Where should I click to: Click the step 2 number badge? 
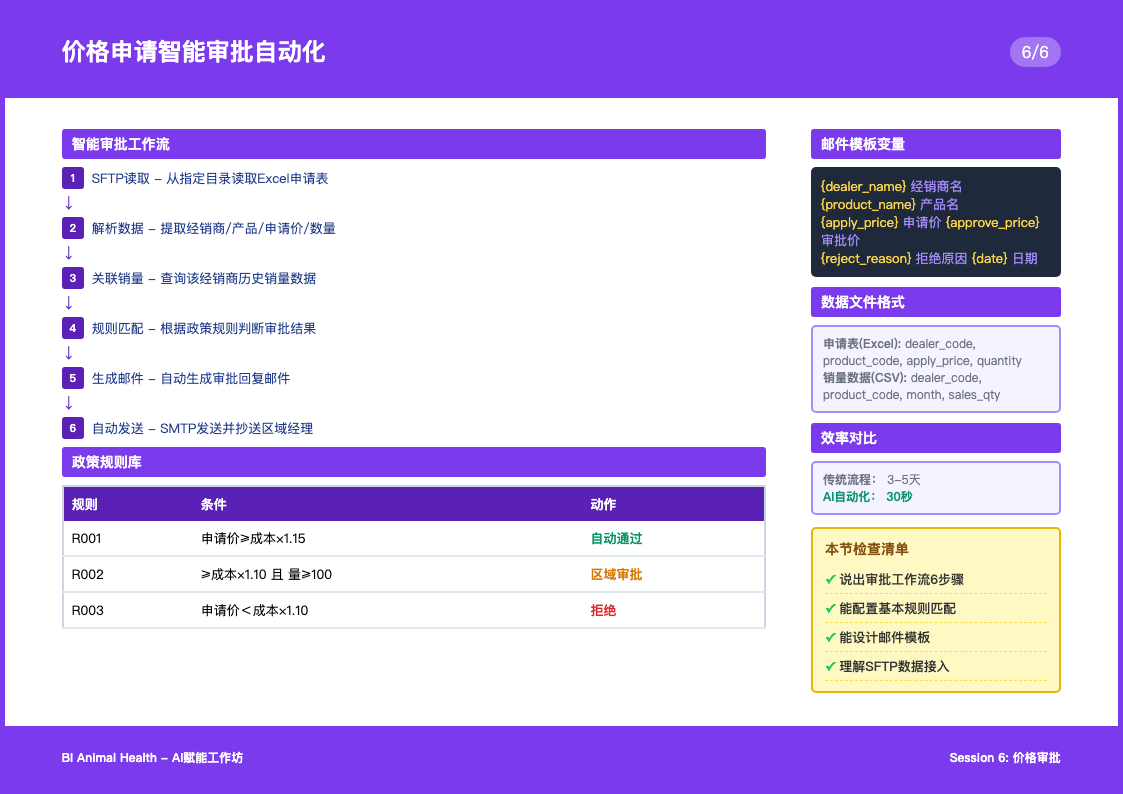point(72,228)
